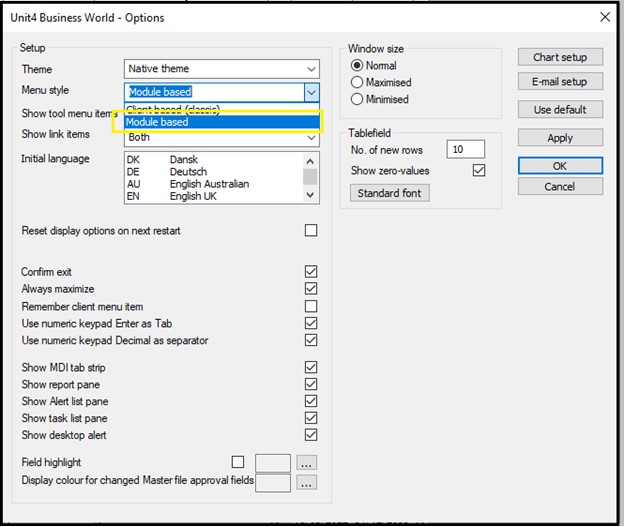Open the Show link items dropdown (Both)

[221, 137]
